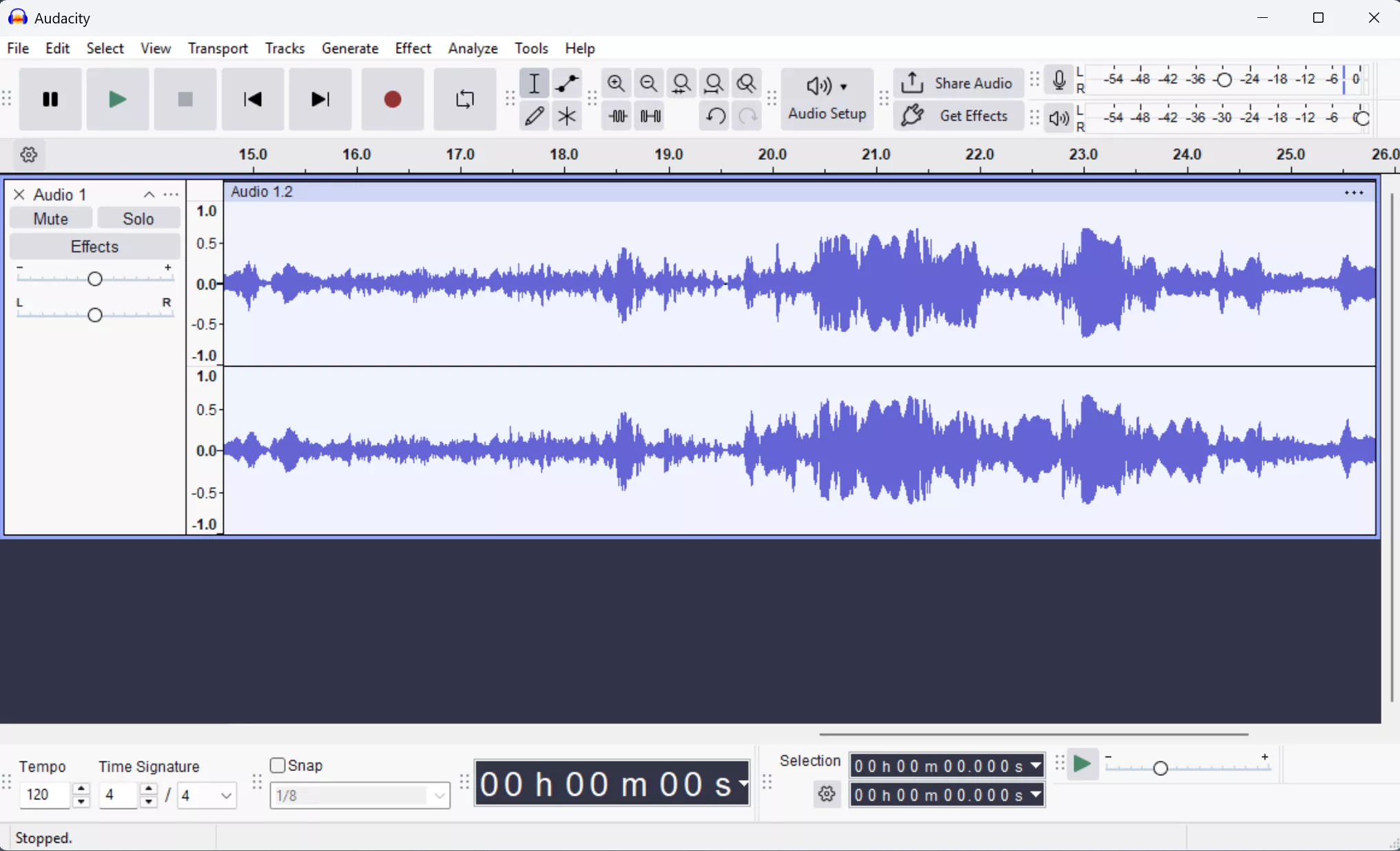
Task: Open selection end time format dropdown
Action: click(1036, 794)
